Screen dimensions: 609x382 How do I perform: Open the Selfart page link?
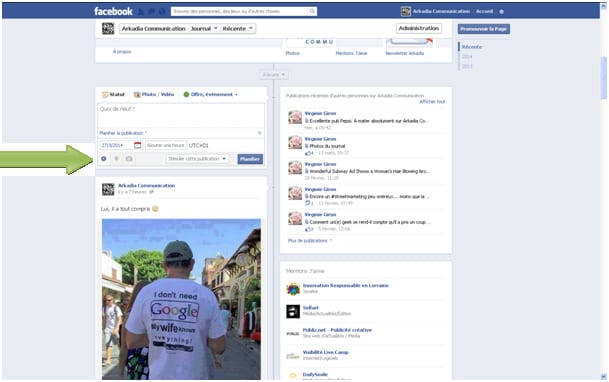(310, 307)
